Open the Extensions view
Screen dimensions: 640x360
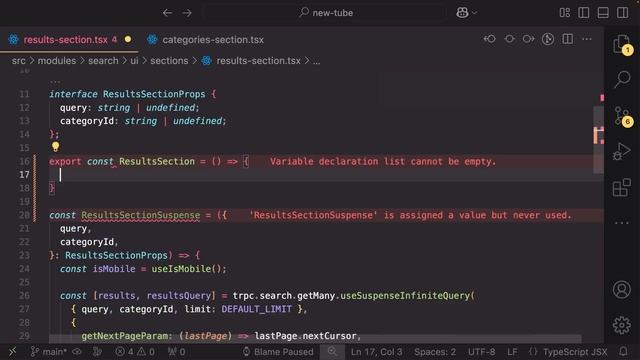[622, 187]
